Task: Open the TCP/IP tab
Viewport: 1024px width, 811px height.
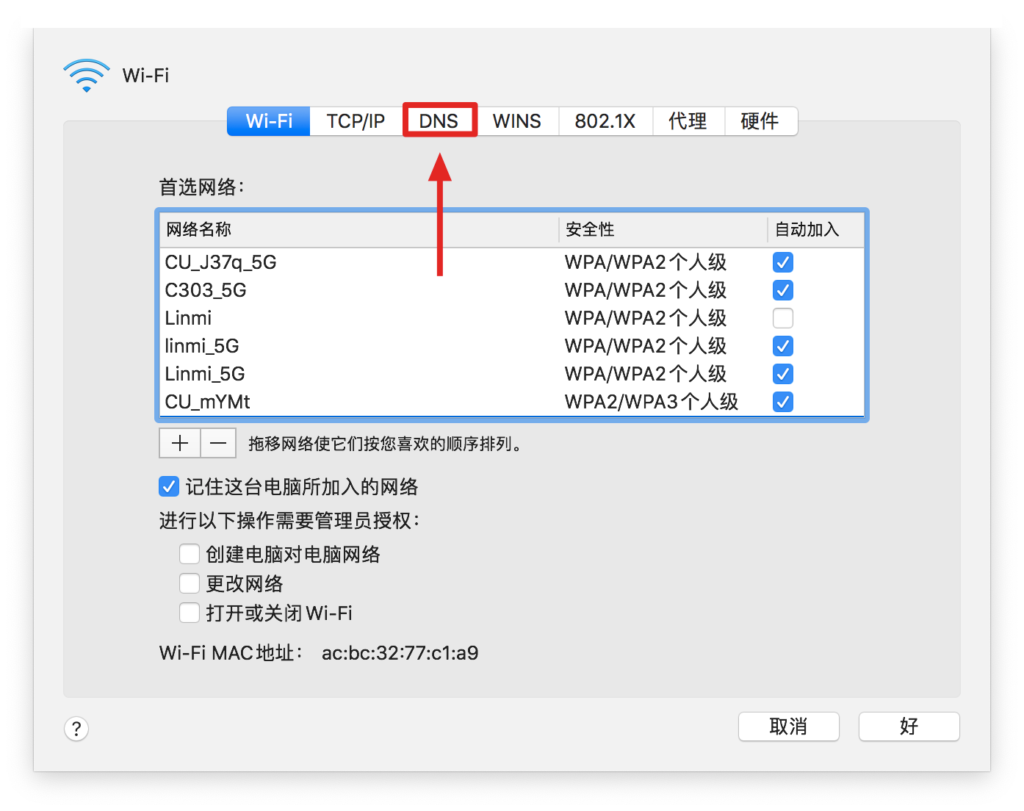Action: 355,121
